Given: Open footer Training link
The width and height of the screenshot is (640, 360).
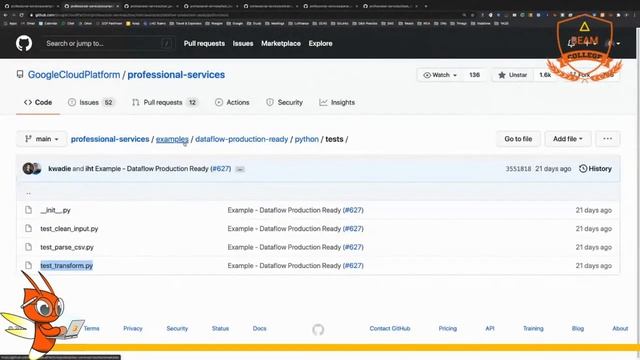Looking at the screenshot, I should click(x=533, y=328).
